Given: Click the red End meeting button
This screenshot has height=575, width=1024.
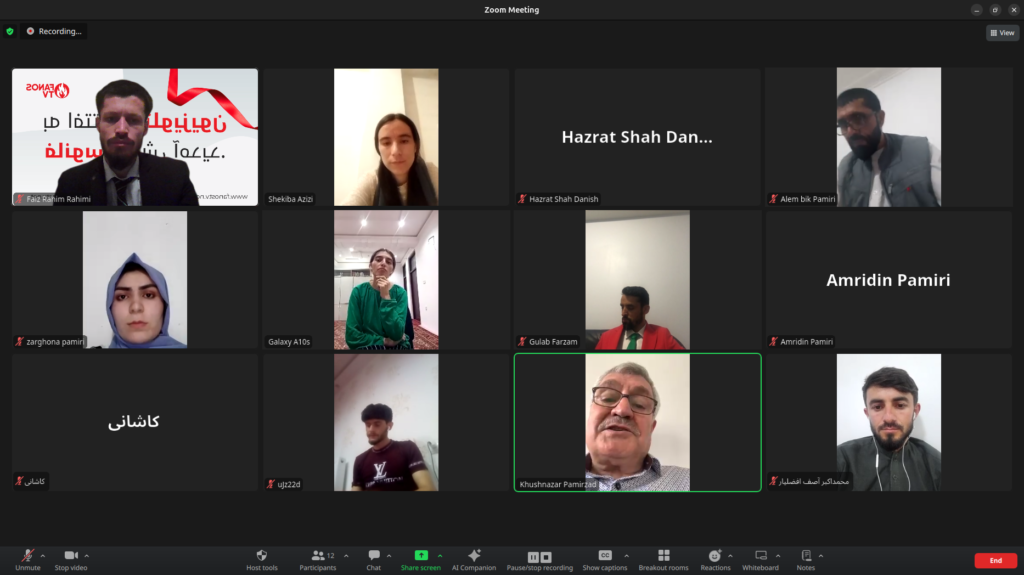Looking at the screenshot, I should pyautogui.click(x=995, y=560).
